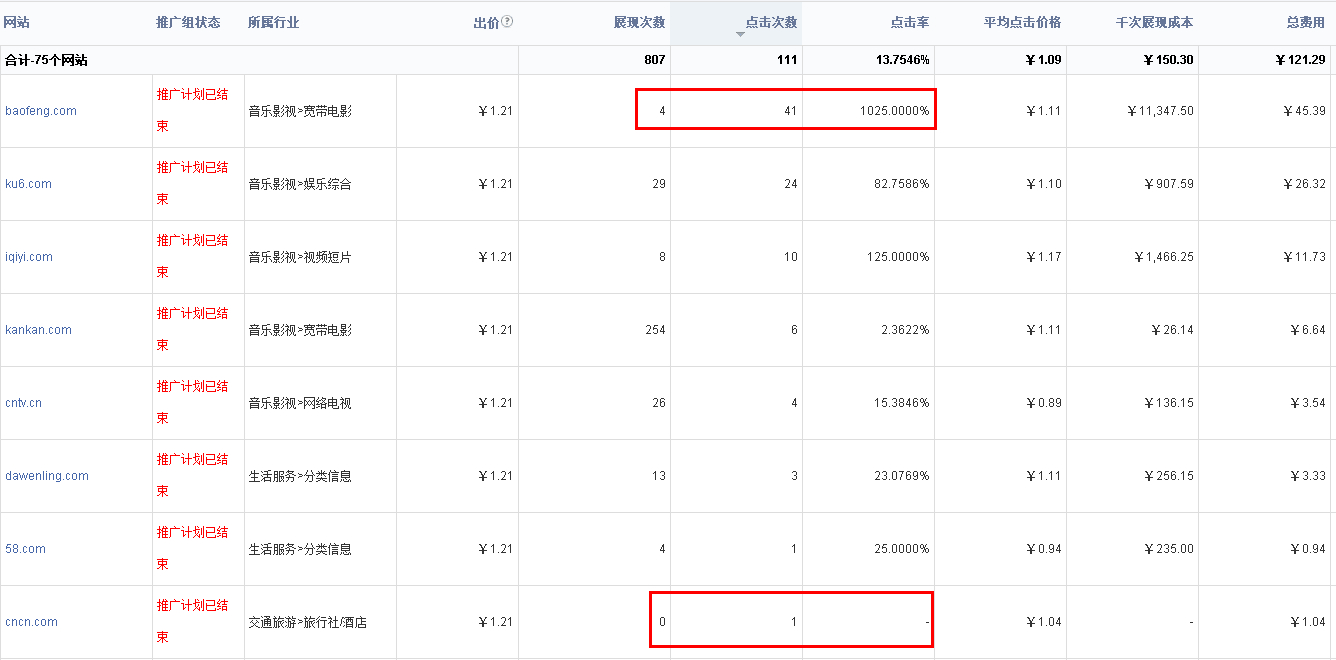This screenshot has height=660, width=1336.
Task: Click the 推广组状态 column header
Action: point(188,22)
